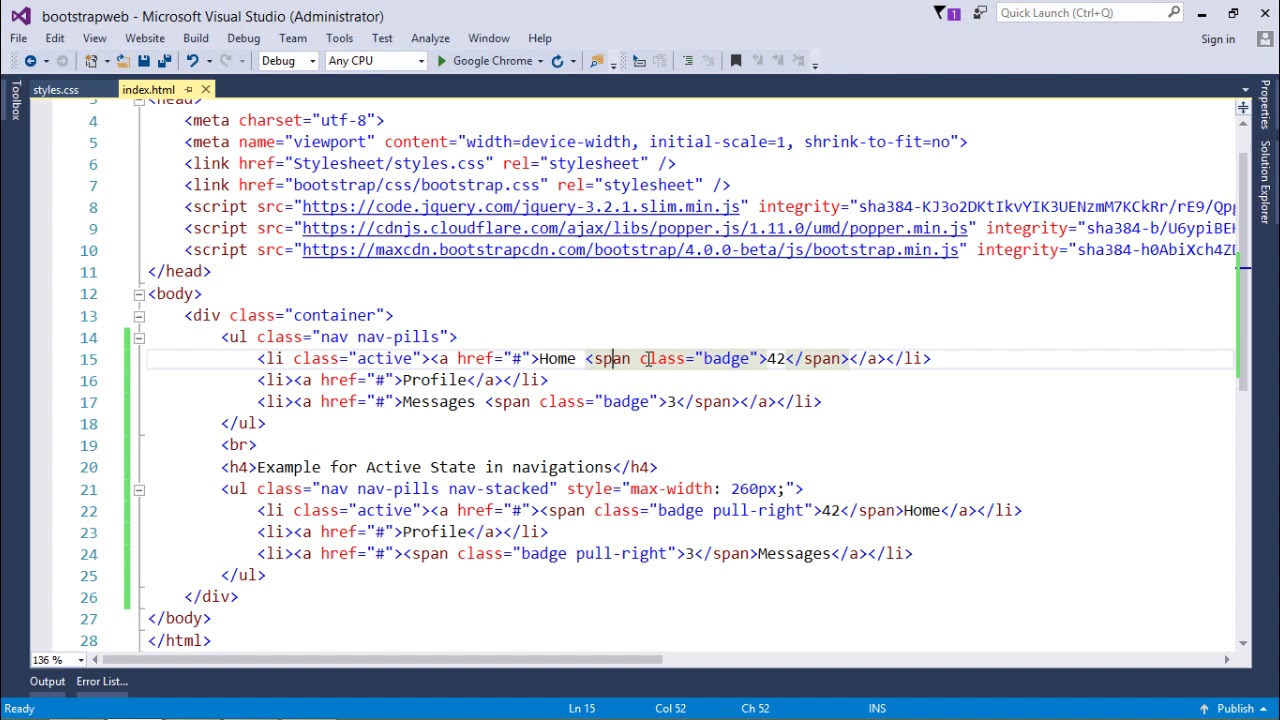Click the split editor handle icon
1280x720 pixels.
(x=1243, y=107)
